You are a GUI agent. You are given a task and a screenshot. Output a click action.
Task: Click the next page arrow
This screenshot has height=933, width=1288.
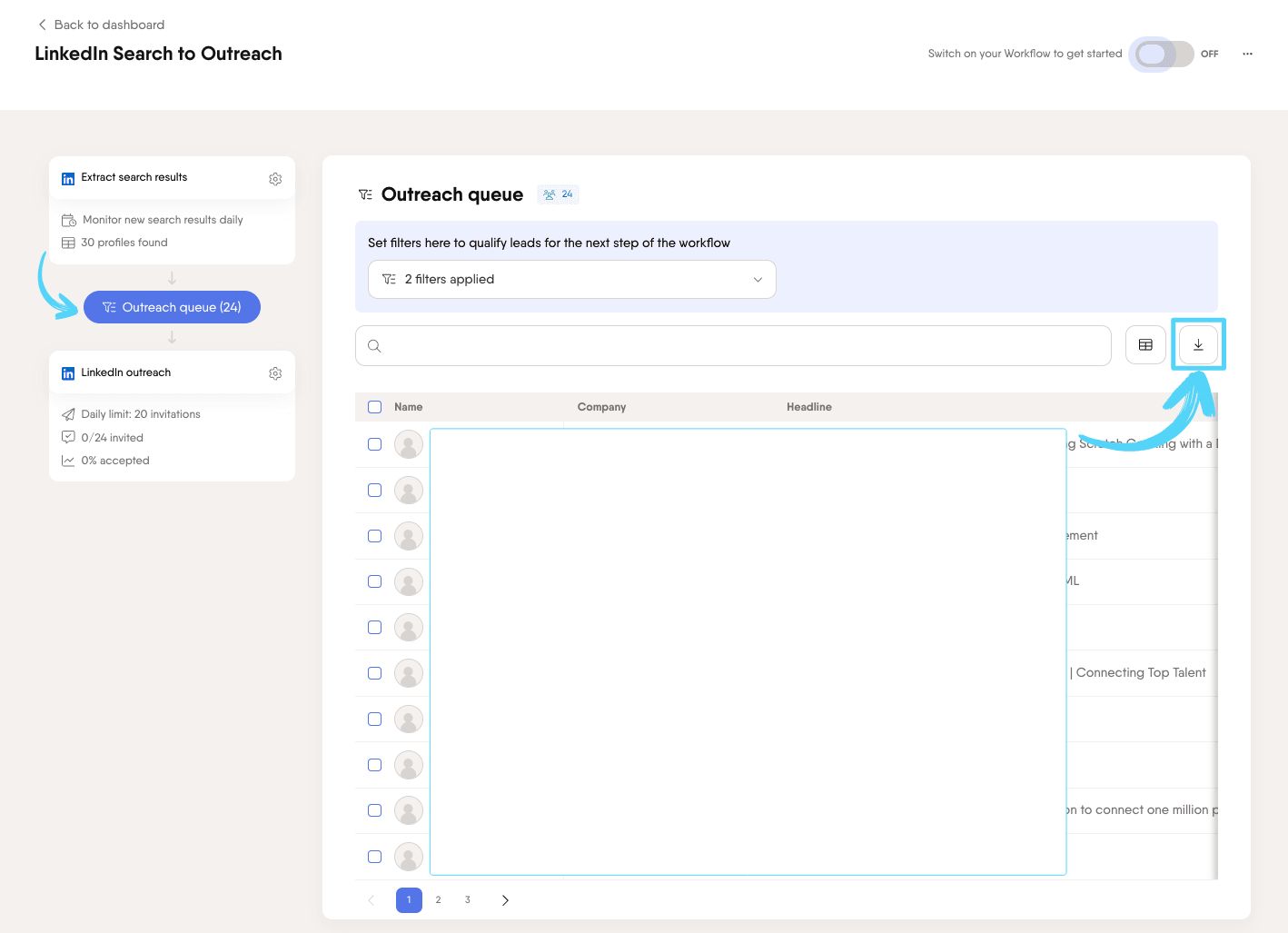coord(505,900)
